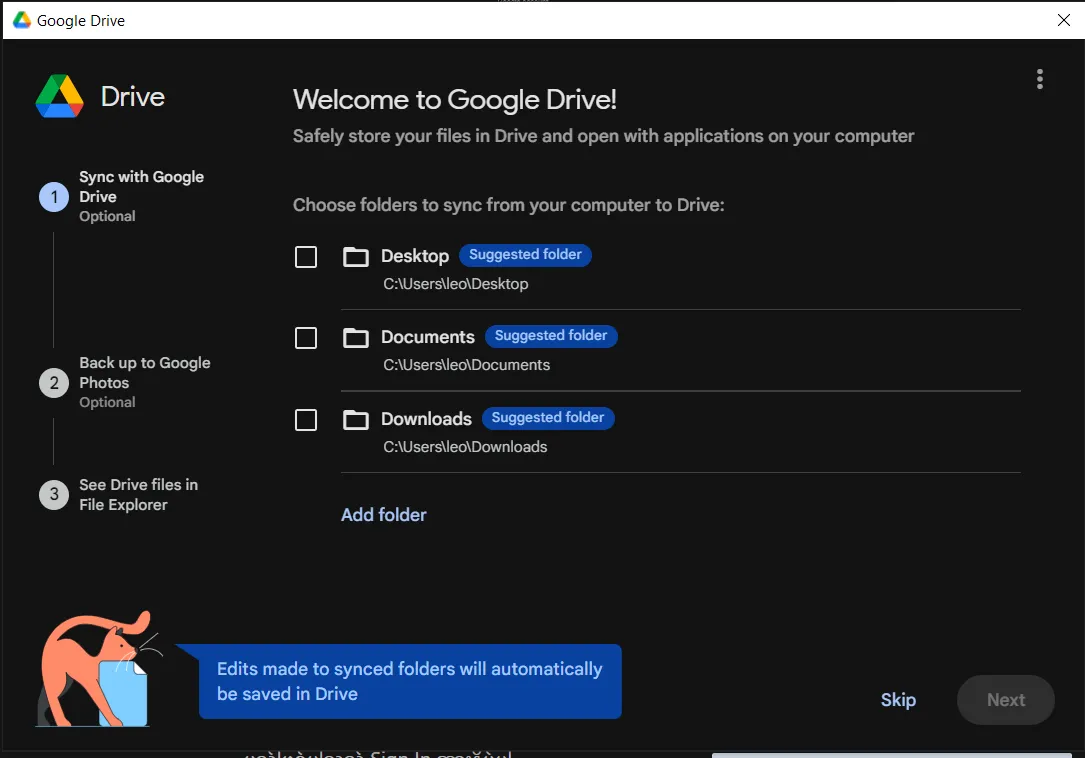Check the Documents folder checkbox

306,338
